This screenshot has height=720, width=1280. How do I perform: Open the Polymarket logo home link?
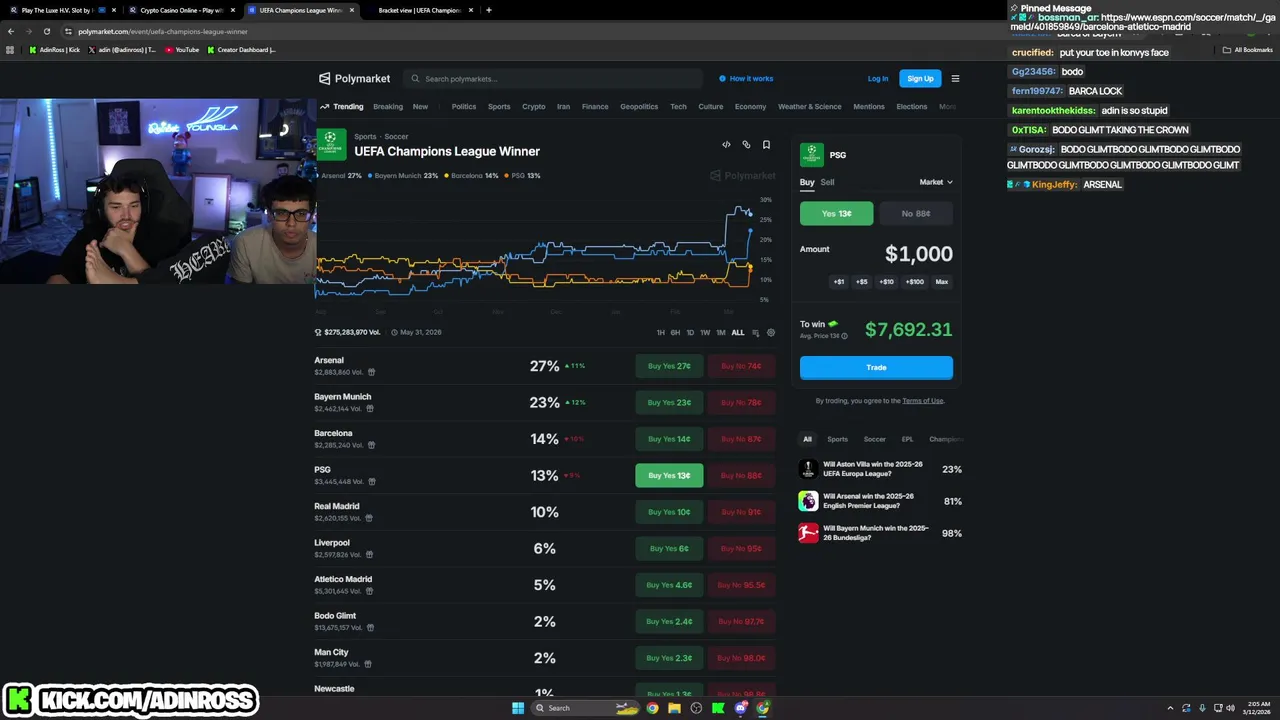tap(354, 78)
